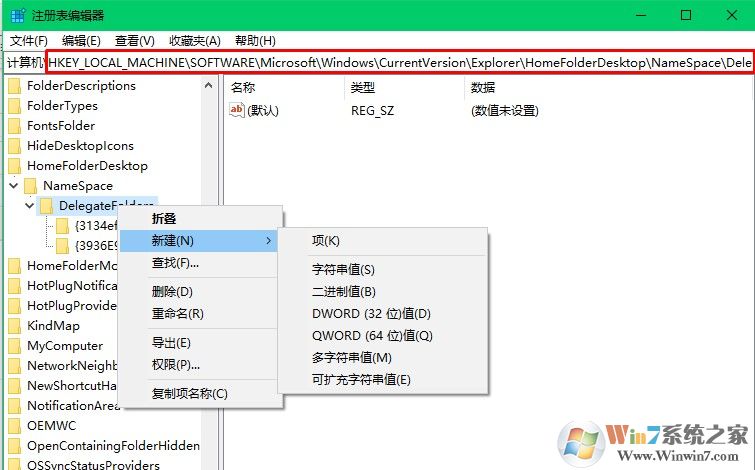Select the DelegateFolders folder icon
The height and width of the screenshot is (470, 755).
(x=46, y=206)
